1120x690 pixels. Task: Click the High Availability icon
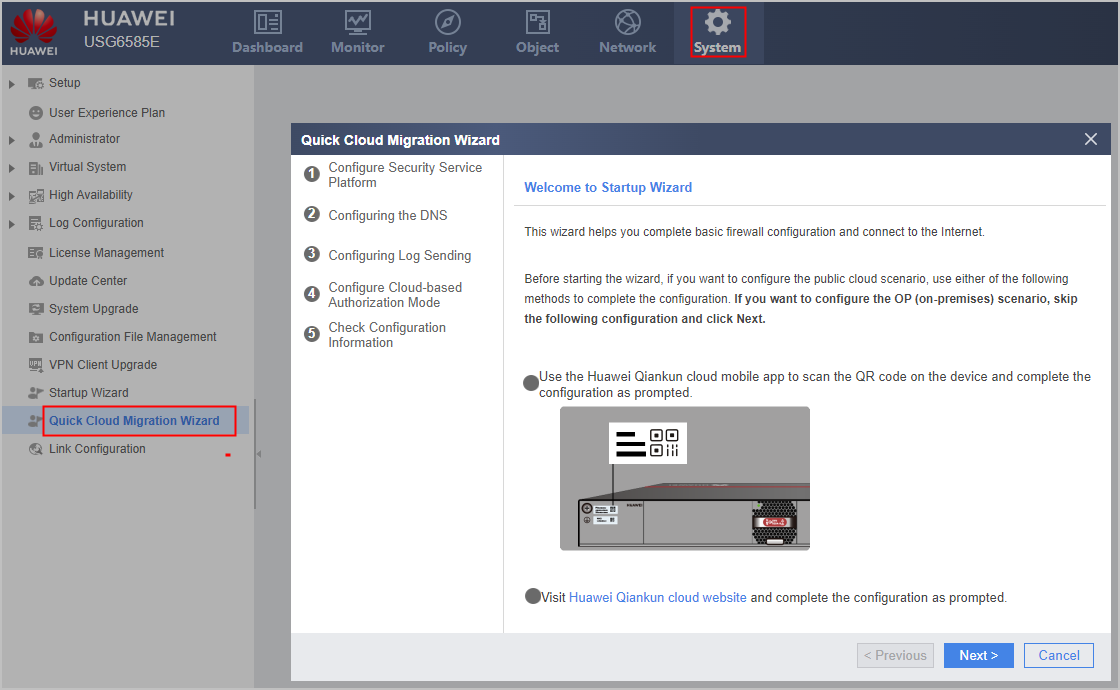(36, 196)
